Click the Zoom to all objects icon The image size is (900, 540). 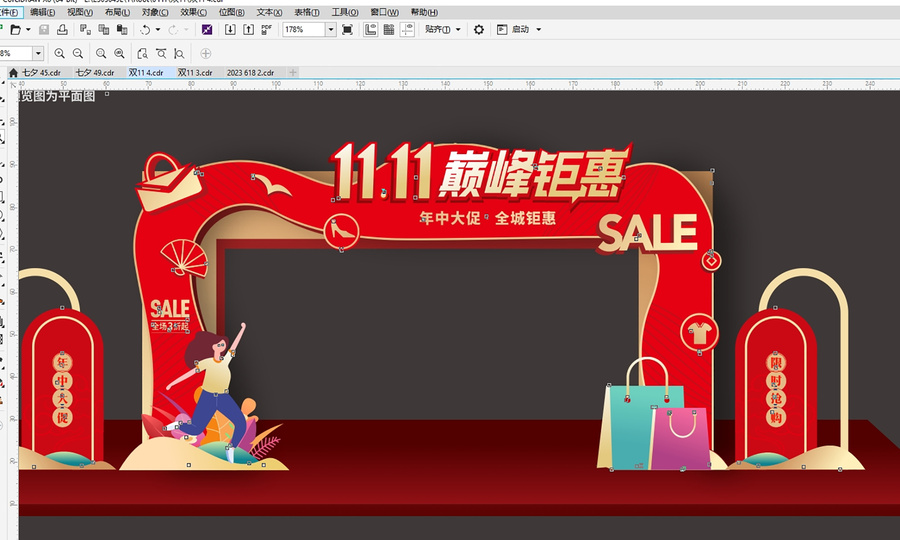(119, 53)
